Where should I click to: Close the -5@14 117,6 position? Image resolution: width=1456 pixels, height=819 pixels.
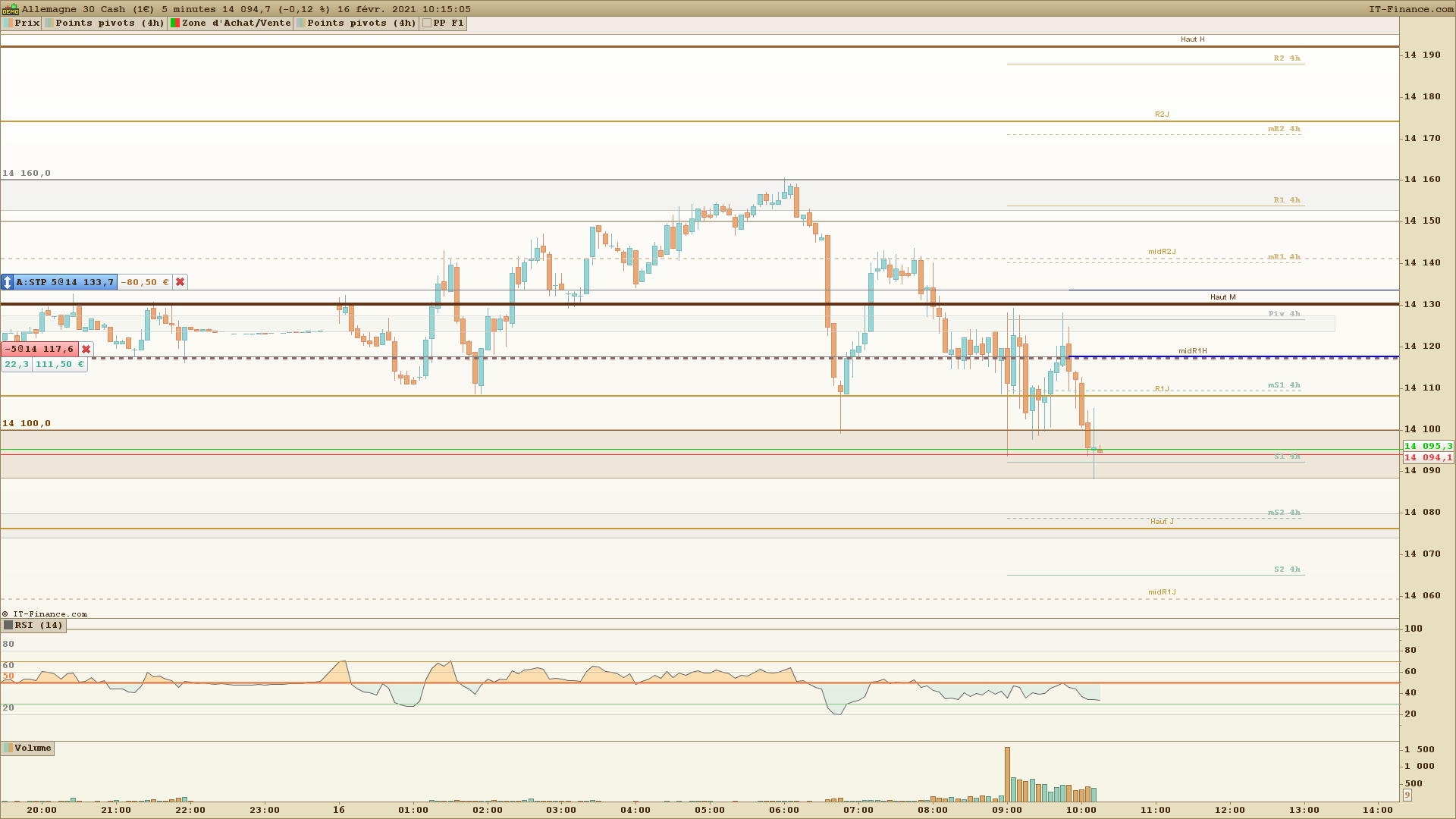[x=86, y=350]
